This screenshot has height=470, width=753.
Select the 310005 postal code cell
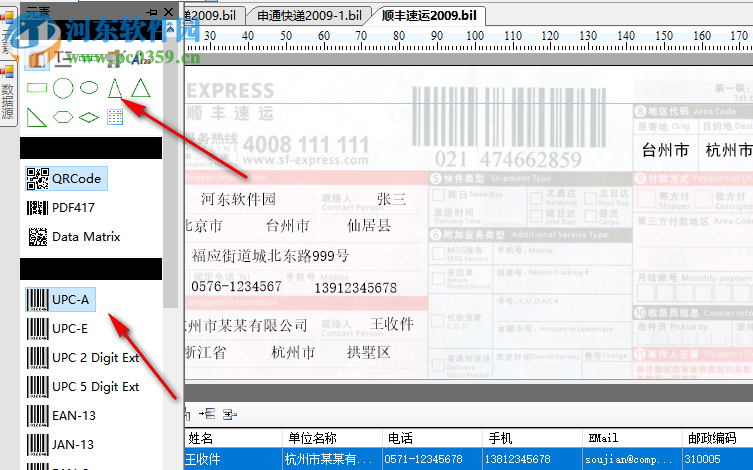[x=717, y=459]
